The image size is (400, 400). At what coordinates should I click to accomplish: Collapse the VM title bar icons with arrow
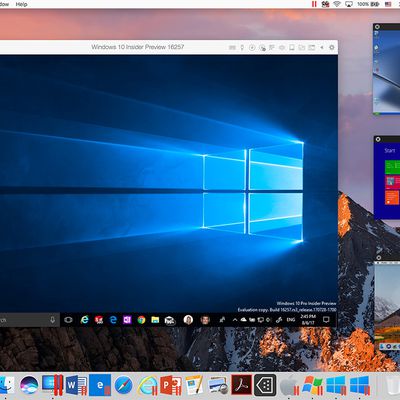pyautogui.click(x=322, y=48)
